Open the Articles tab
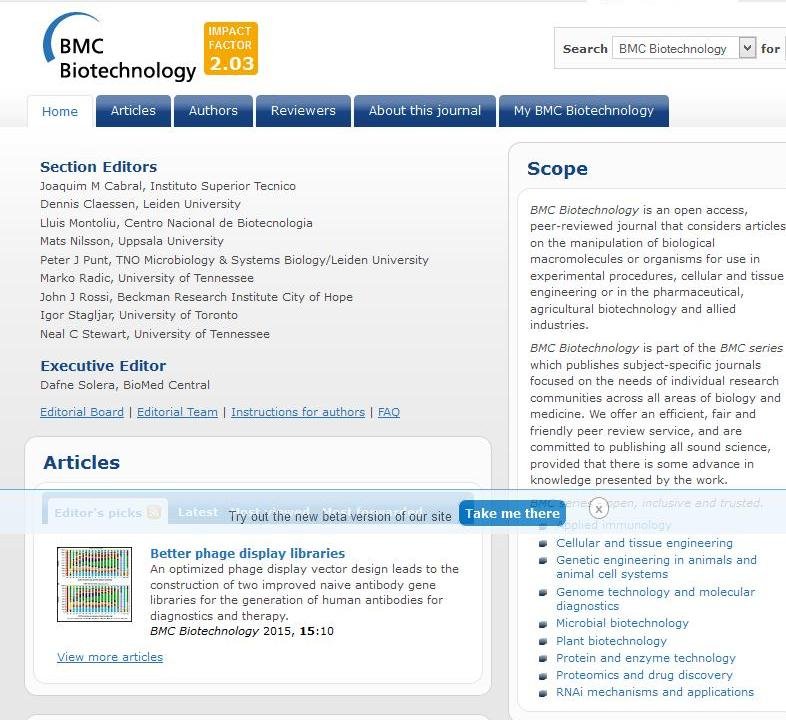The width and height of the screenshot is (786, 720). tap(133, 111)
